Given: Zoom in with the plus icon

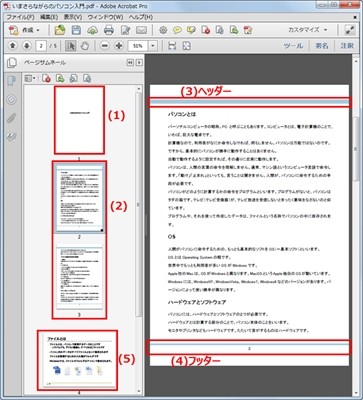Looking at the screenshot, I should [x=119, y=46].
